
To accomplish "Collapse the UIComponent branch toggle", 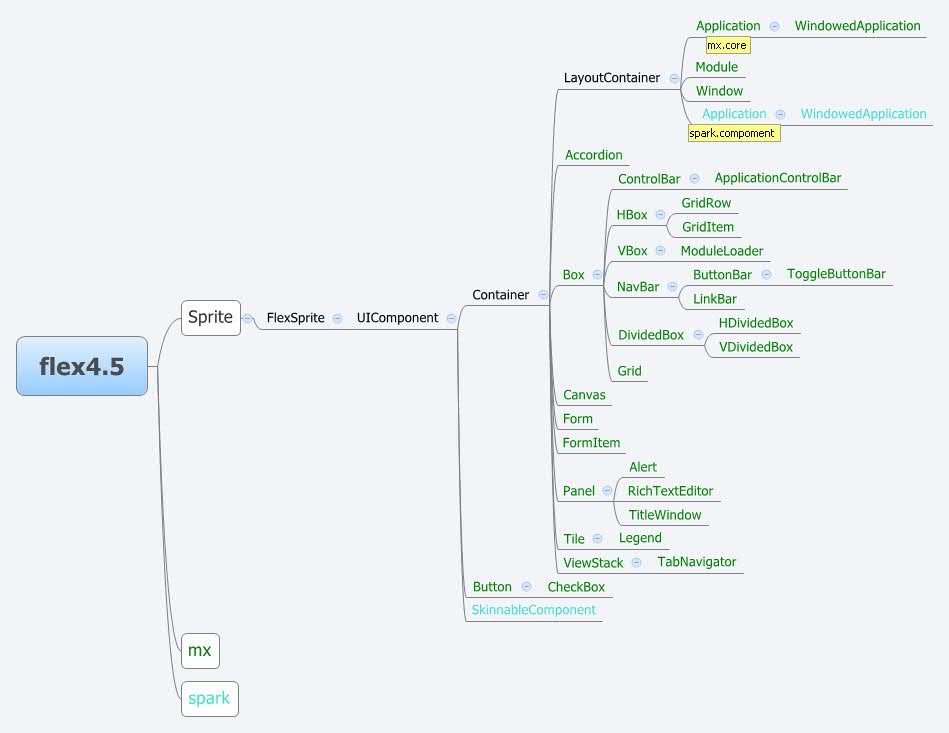I will [451, 318].
